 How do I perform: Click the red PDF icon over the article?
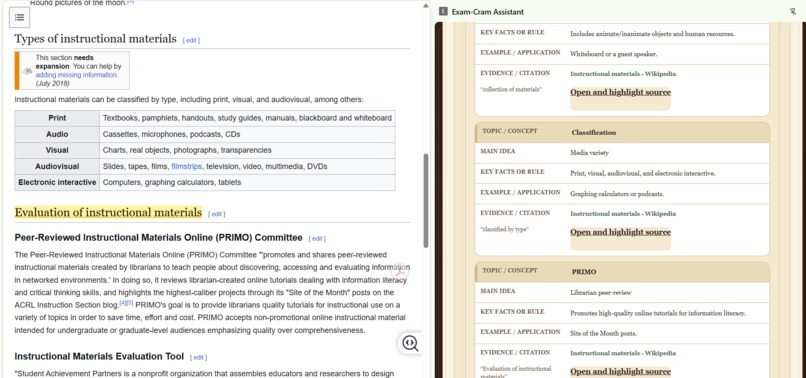[x=400, y=272]
